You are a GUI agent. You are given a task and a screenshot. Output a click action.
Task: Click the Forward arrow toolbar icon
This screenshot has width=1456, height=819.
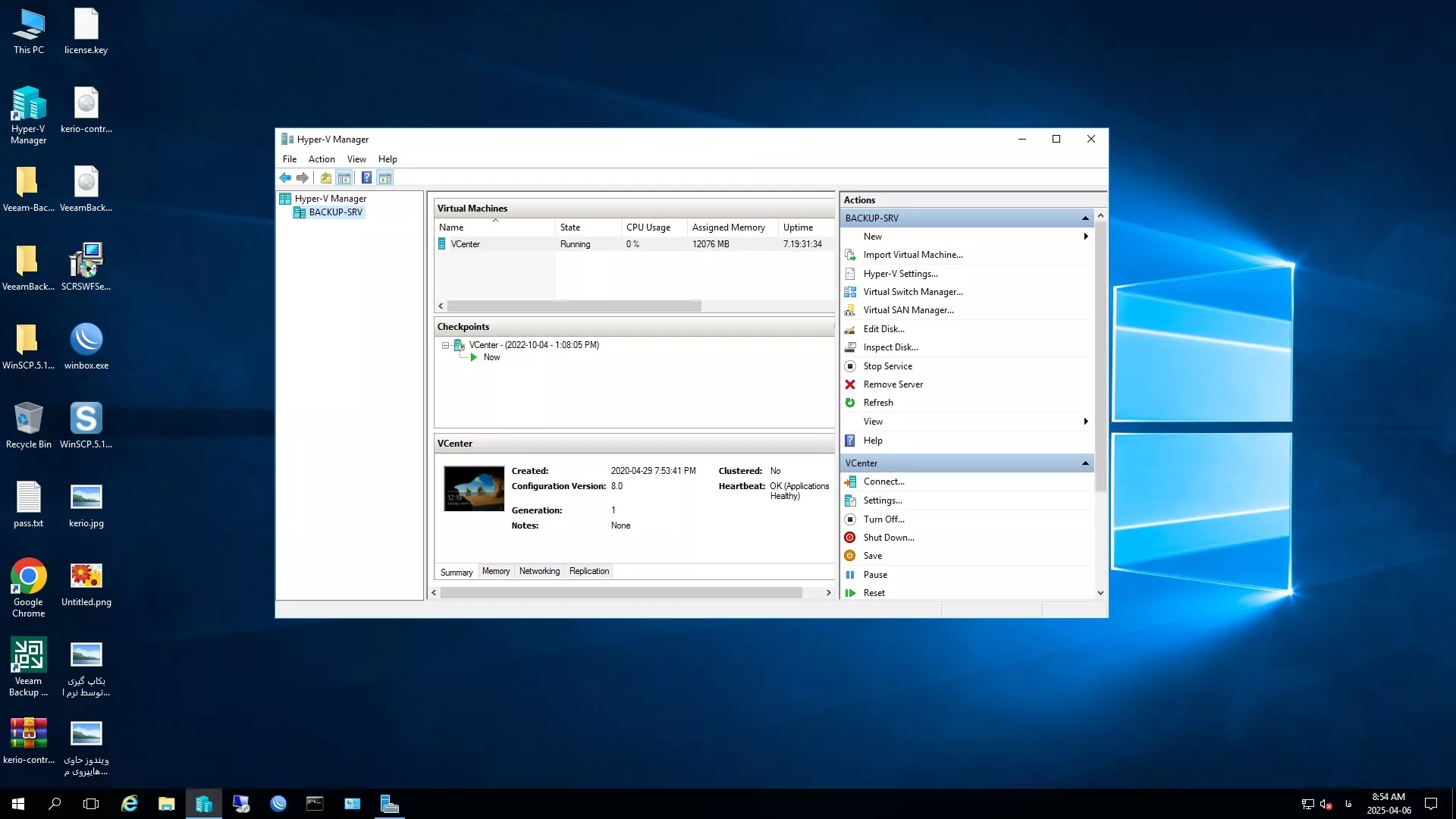pyautogui.click(x=303, y=177)
